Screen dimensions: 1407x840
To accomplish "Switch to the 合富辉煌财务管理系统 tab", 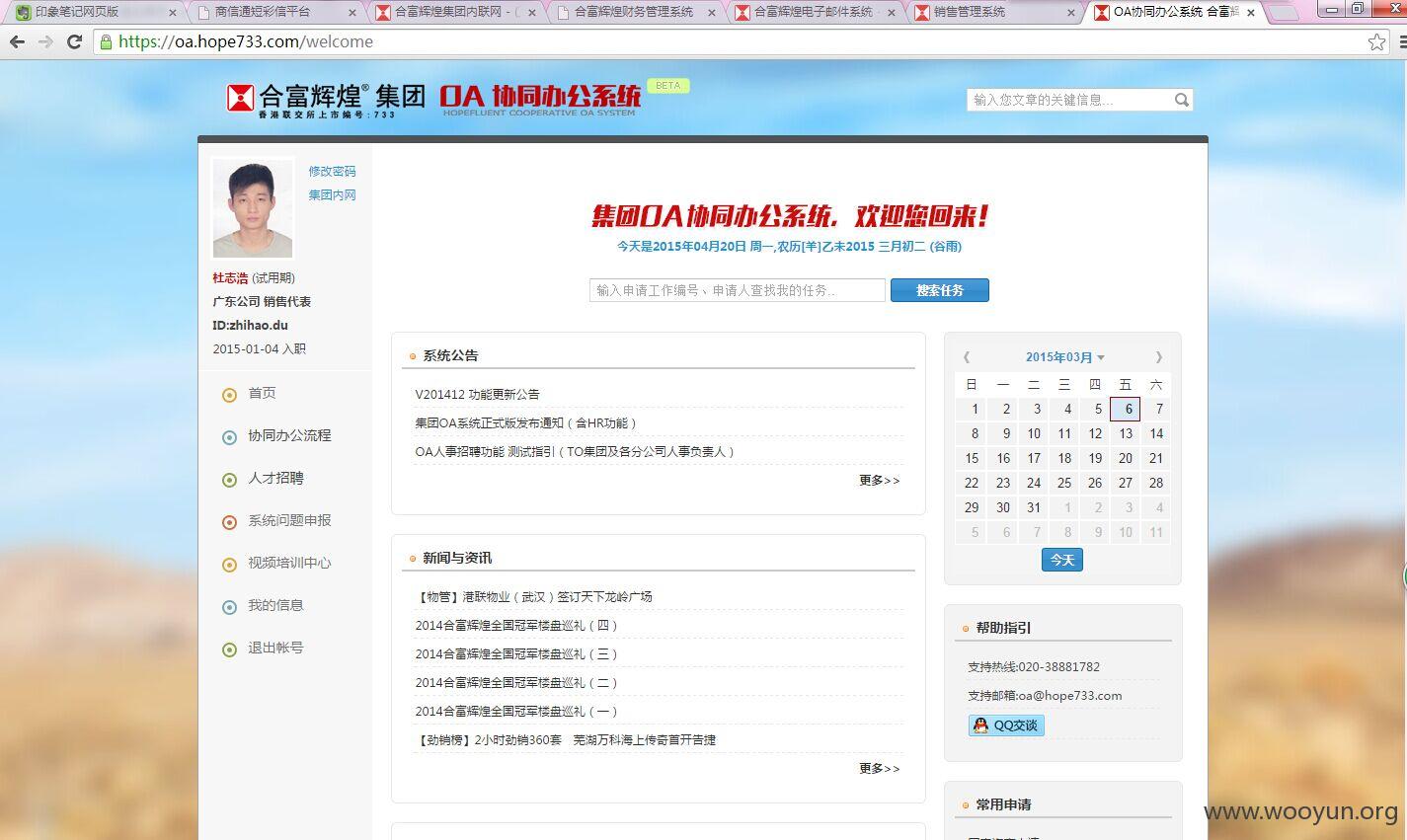I will point(634,12).
